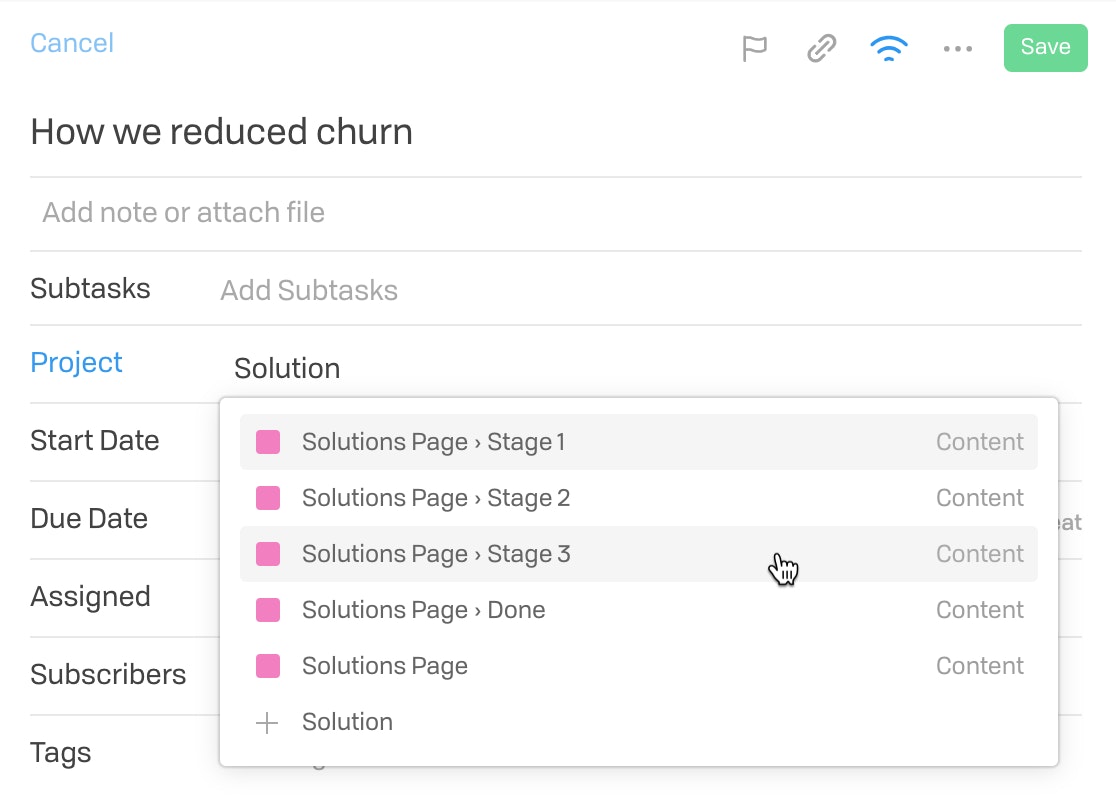Click pink swatch for Stage 1 row
Screen dimensions: 1116x810
268,442
